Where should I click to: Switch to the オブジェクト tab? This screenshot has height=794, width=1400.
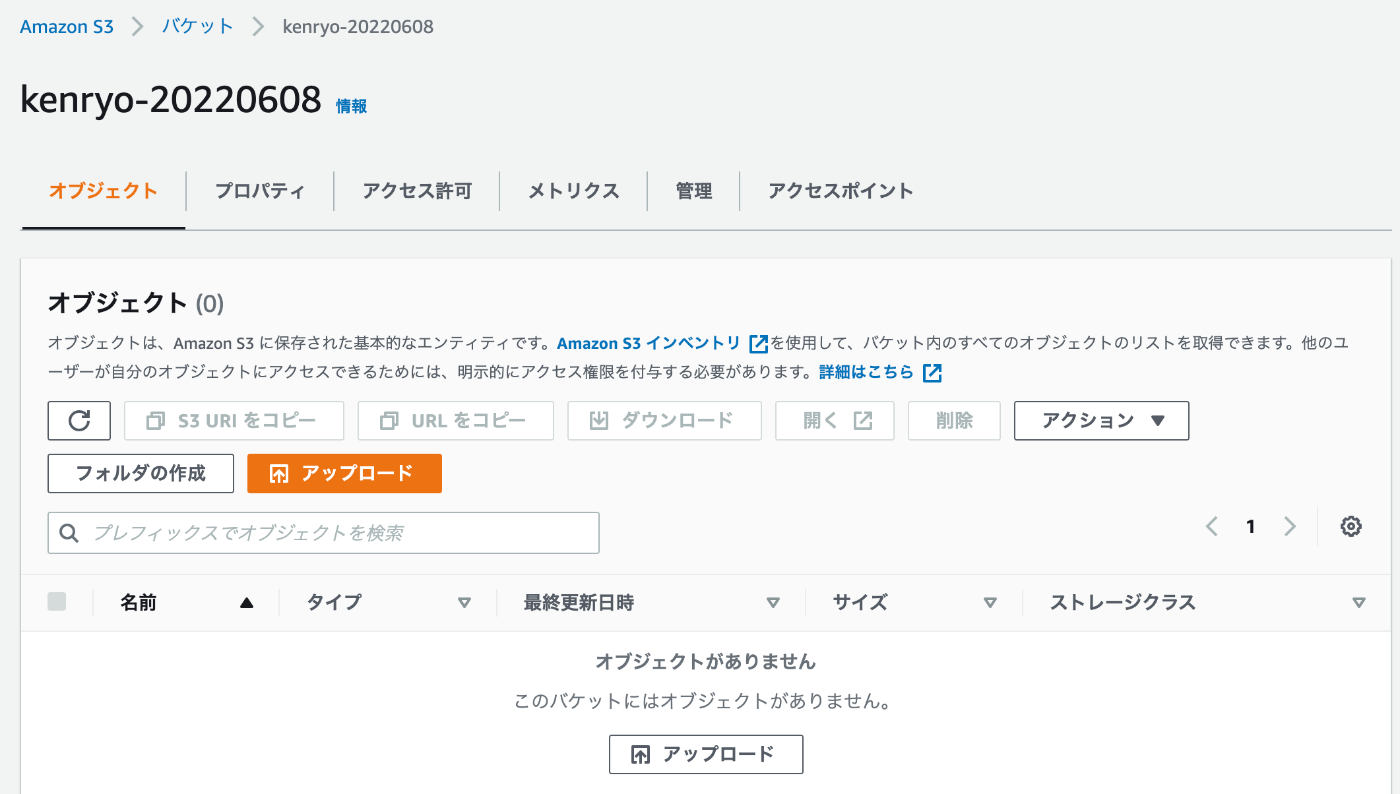point(103,191)
